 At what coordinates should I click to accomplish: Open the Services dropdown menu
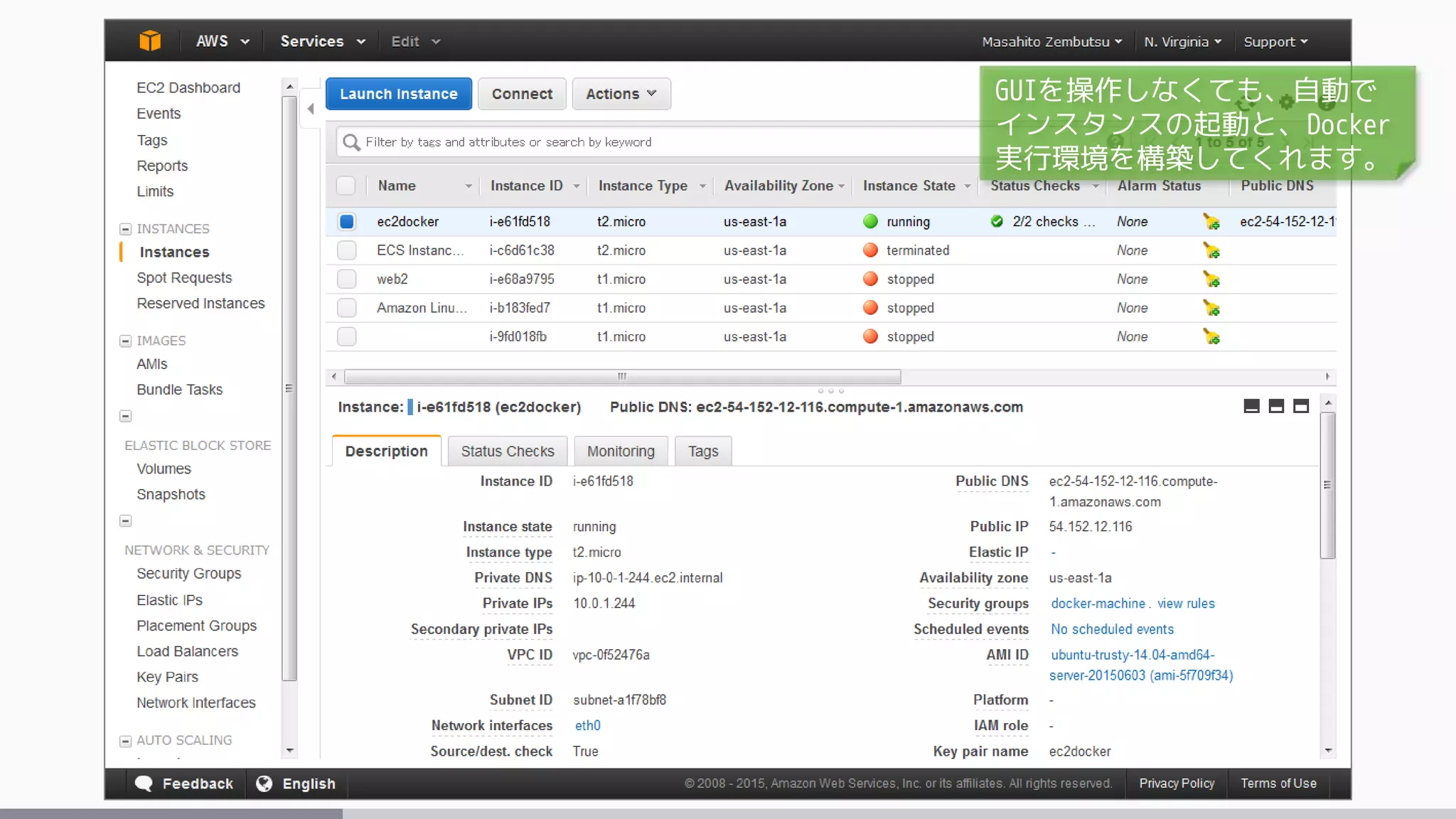(323, 41)
